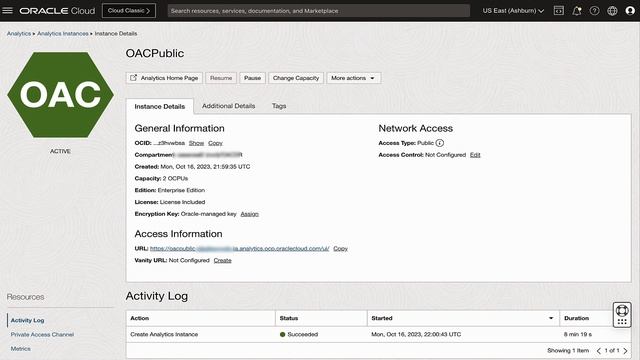Go to Analytics breadcrumb
This screenshot has height=360, width=640.
[x=19, y=33]
